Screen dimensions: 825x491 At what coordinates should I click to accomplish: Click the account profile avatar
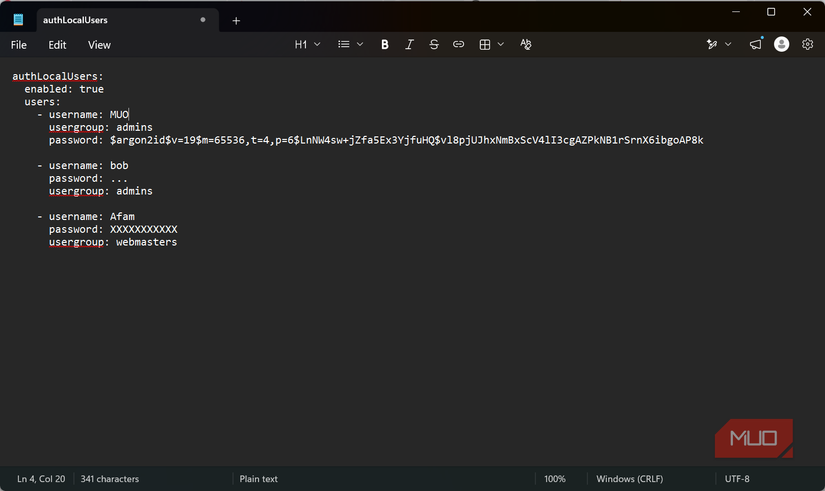pos(781,44)
